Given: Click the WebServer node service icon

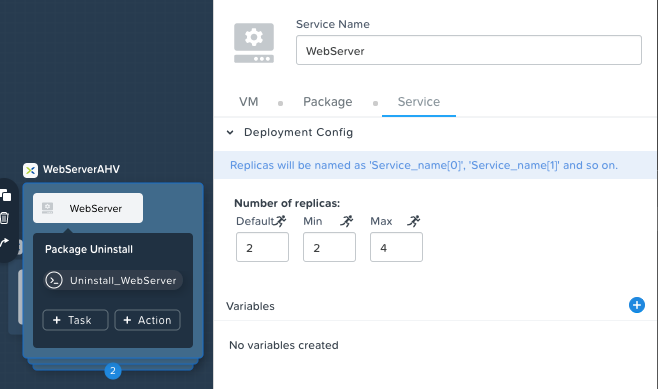Looking at the screenshot, I should [47, 208].
